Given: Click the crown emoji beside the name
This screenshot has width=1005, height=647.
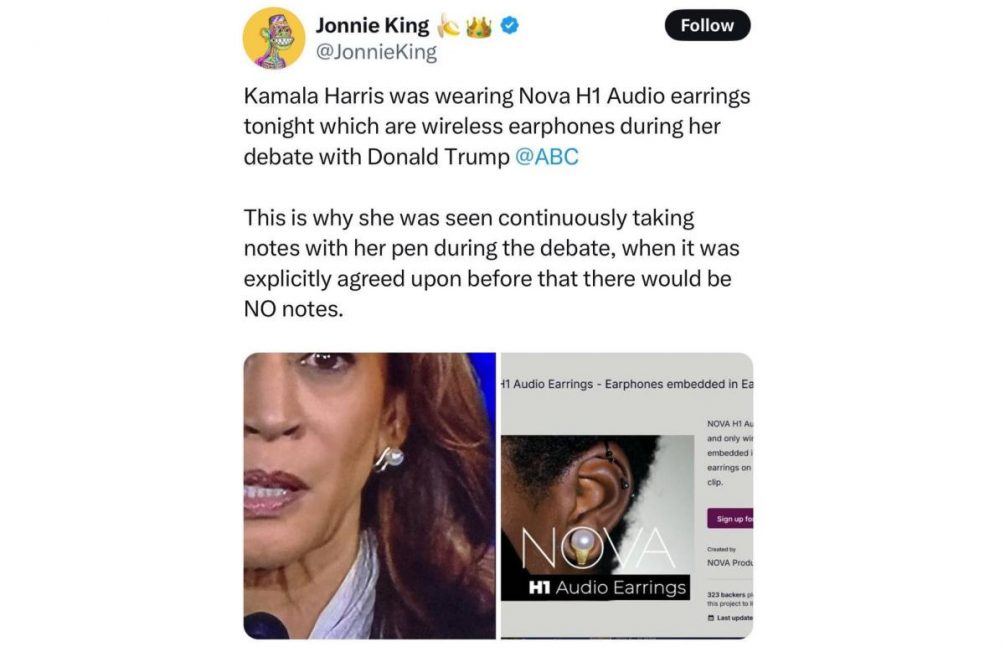Looking at the screenshot, I should click(479, 26).
